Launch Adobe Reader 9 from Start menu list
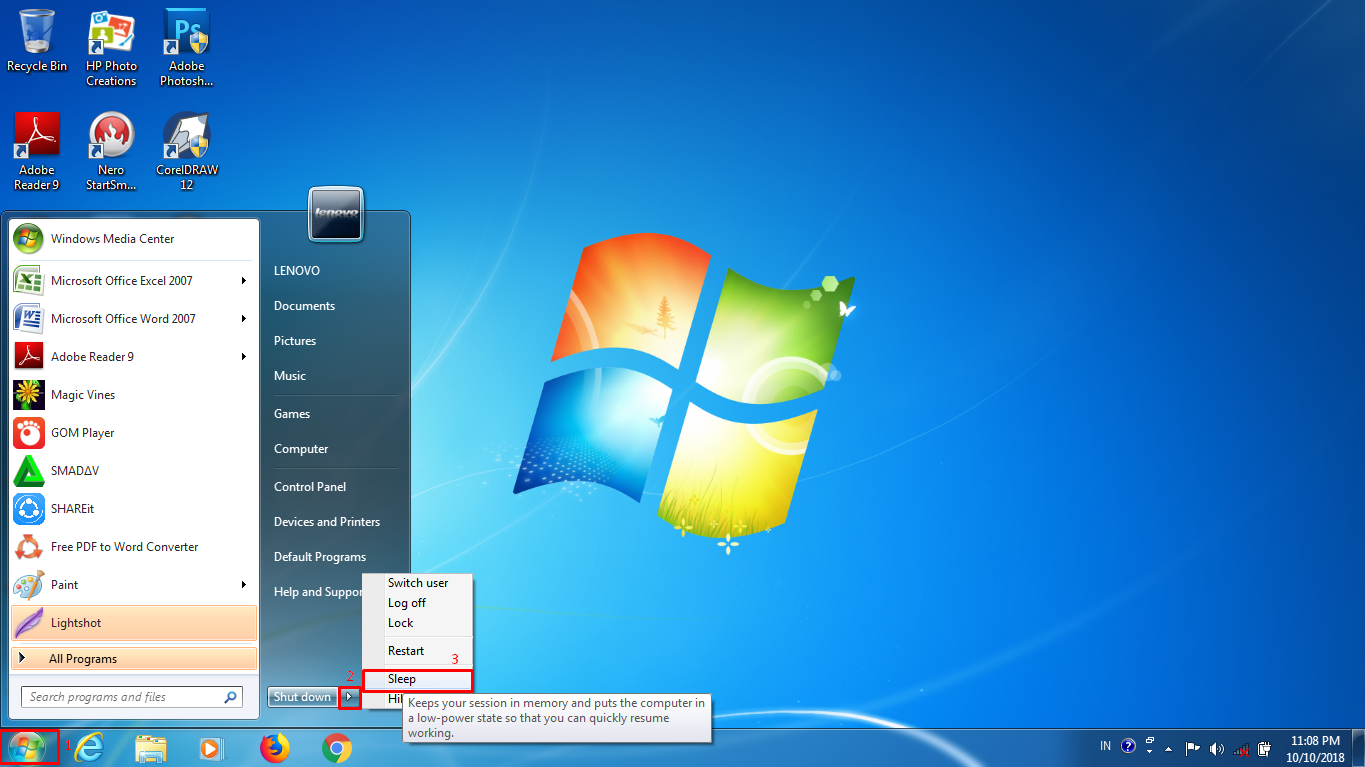Viewport: 1365px width, 767px height. point(134,357)
